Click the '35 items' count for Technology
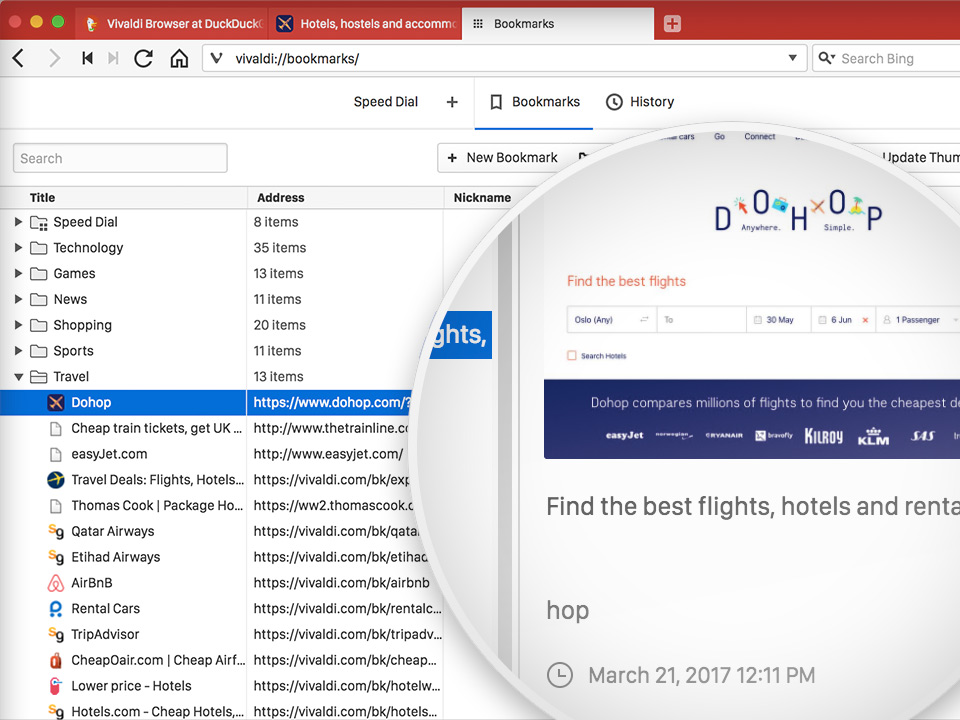 coord(280,248)
